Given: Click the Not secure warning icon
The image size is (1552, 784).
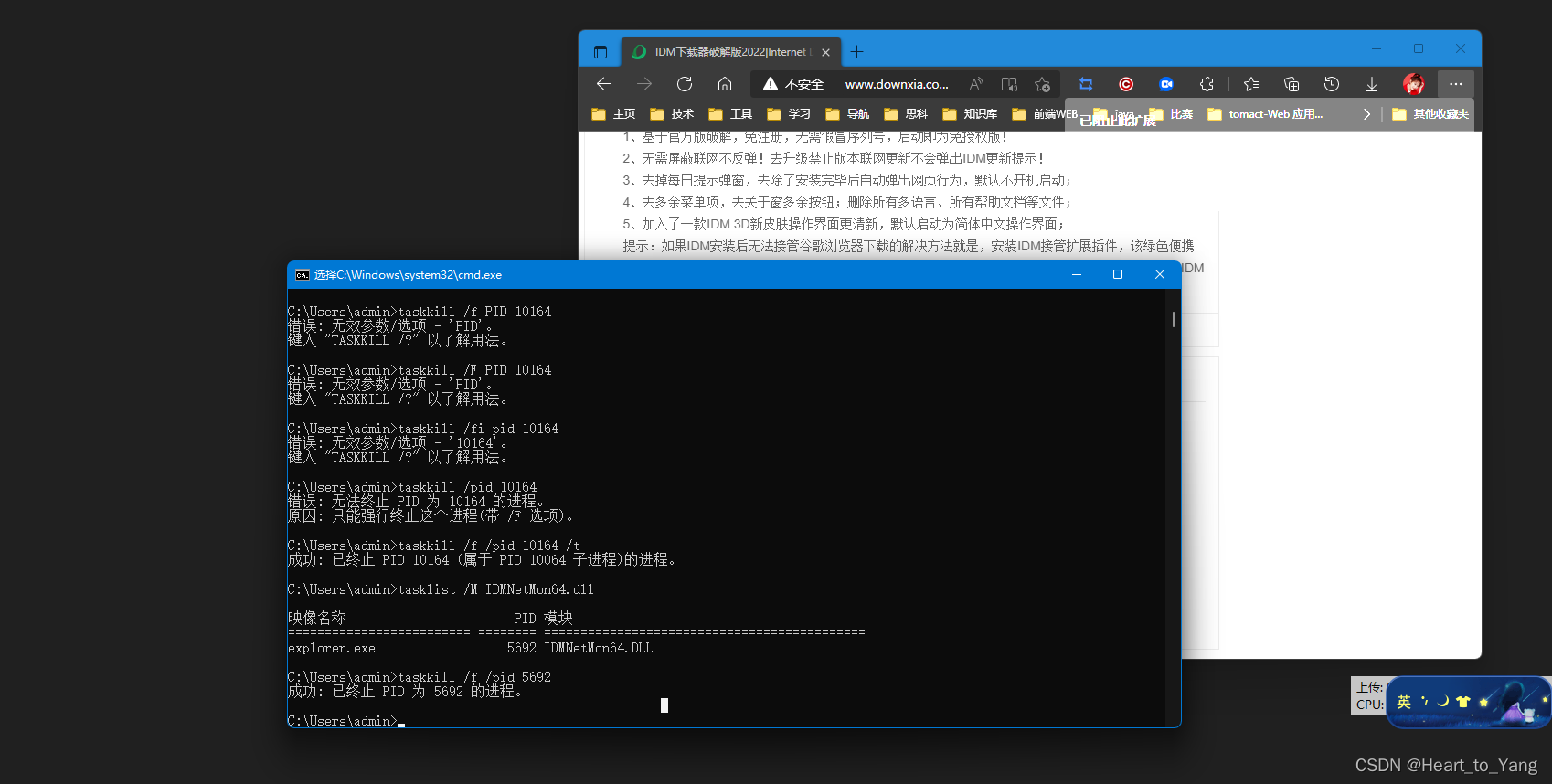Looking at the screenshot, I should 771,84.
